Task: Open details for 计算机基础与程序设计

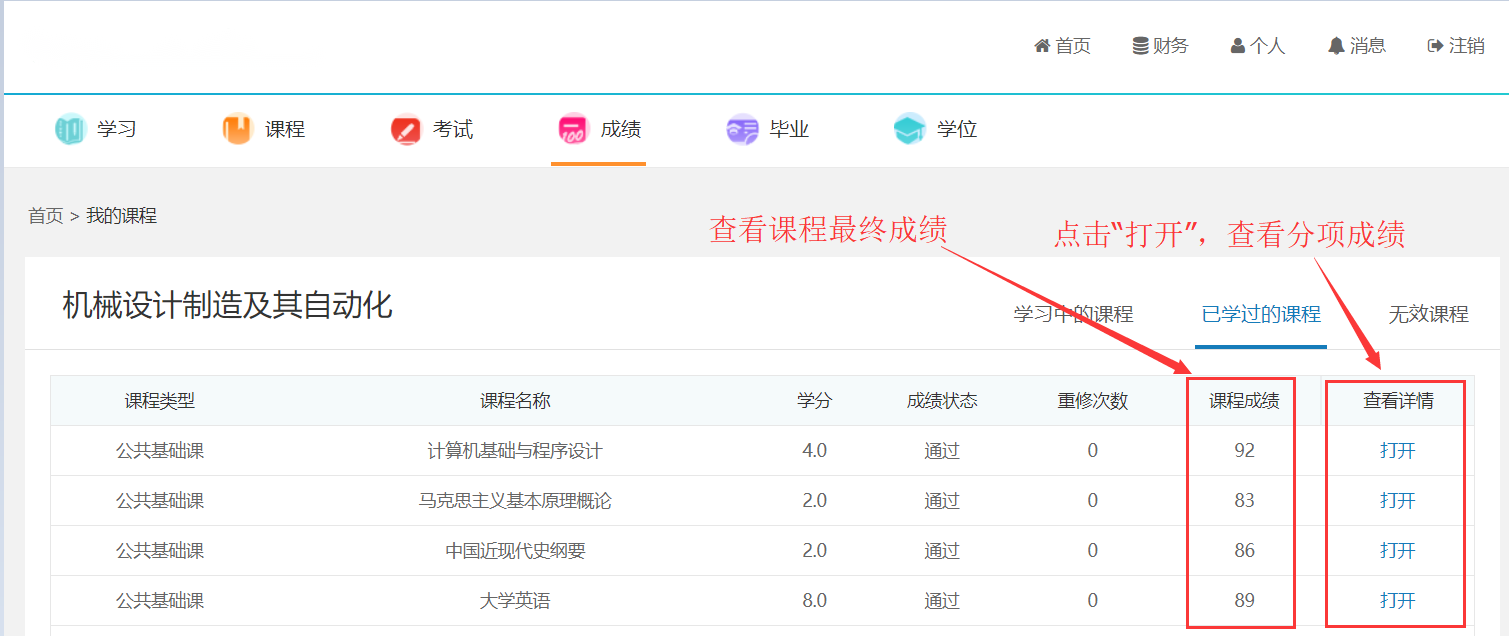Action: [1397, 451]
